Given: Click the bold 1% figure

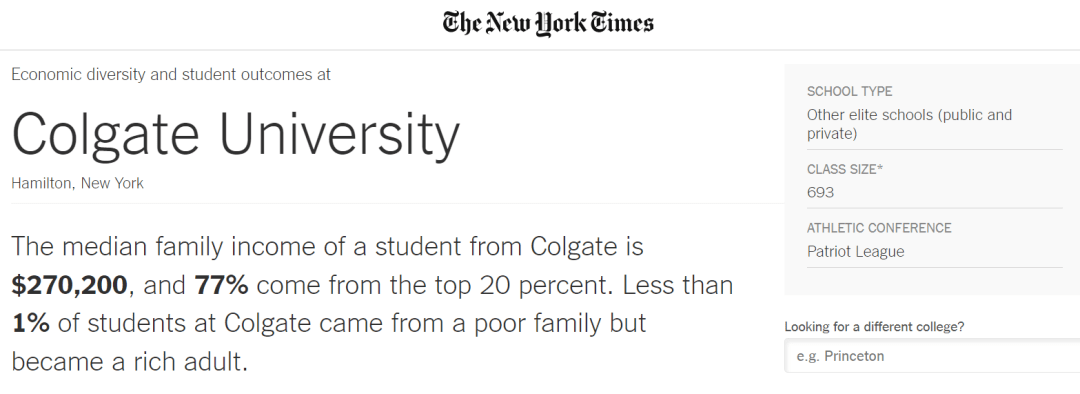Looking at the screenshot, I should 30,323.
